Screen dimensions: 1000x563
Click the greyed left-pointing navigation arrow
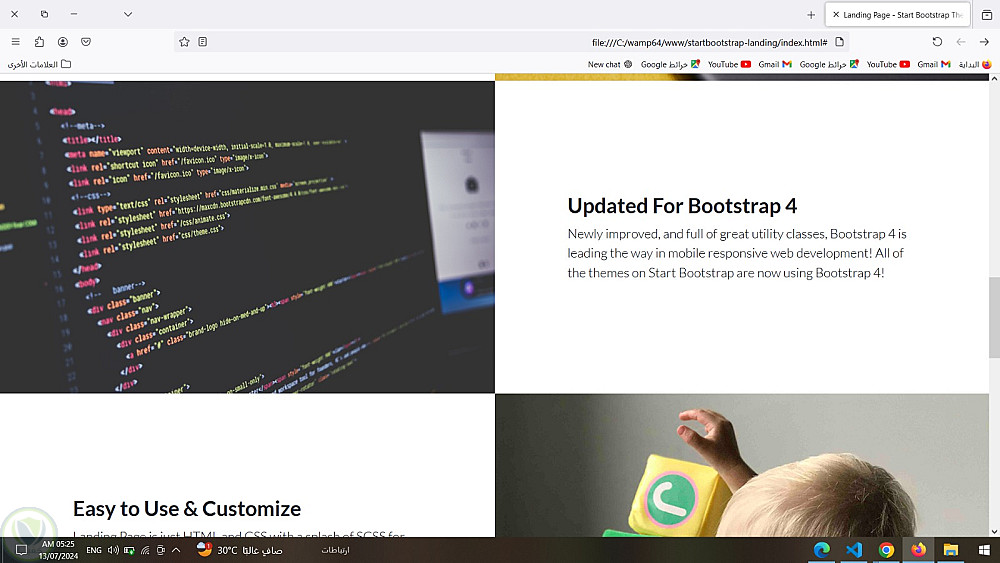(x=960, y=41)
